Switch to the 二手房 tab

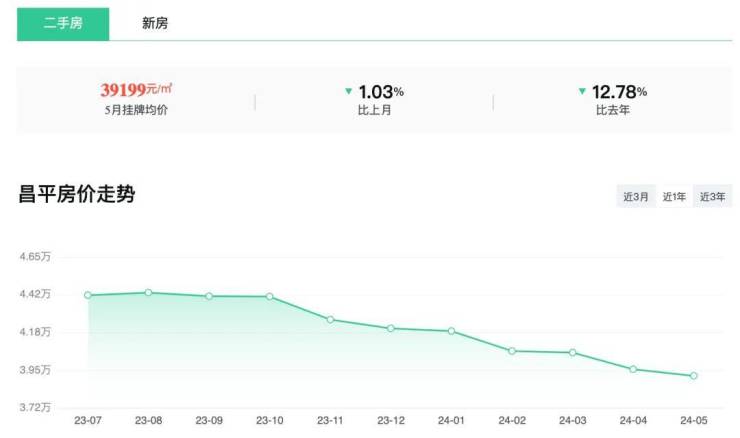tap(62, 23)
